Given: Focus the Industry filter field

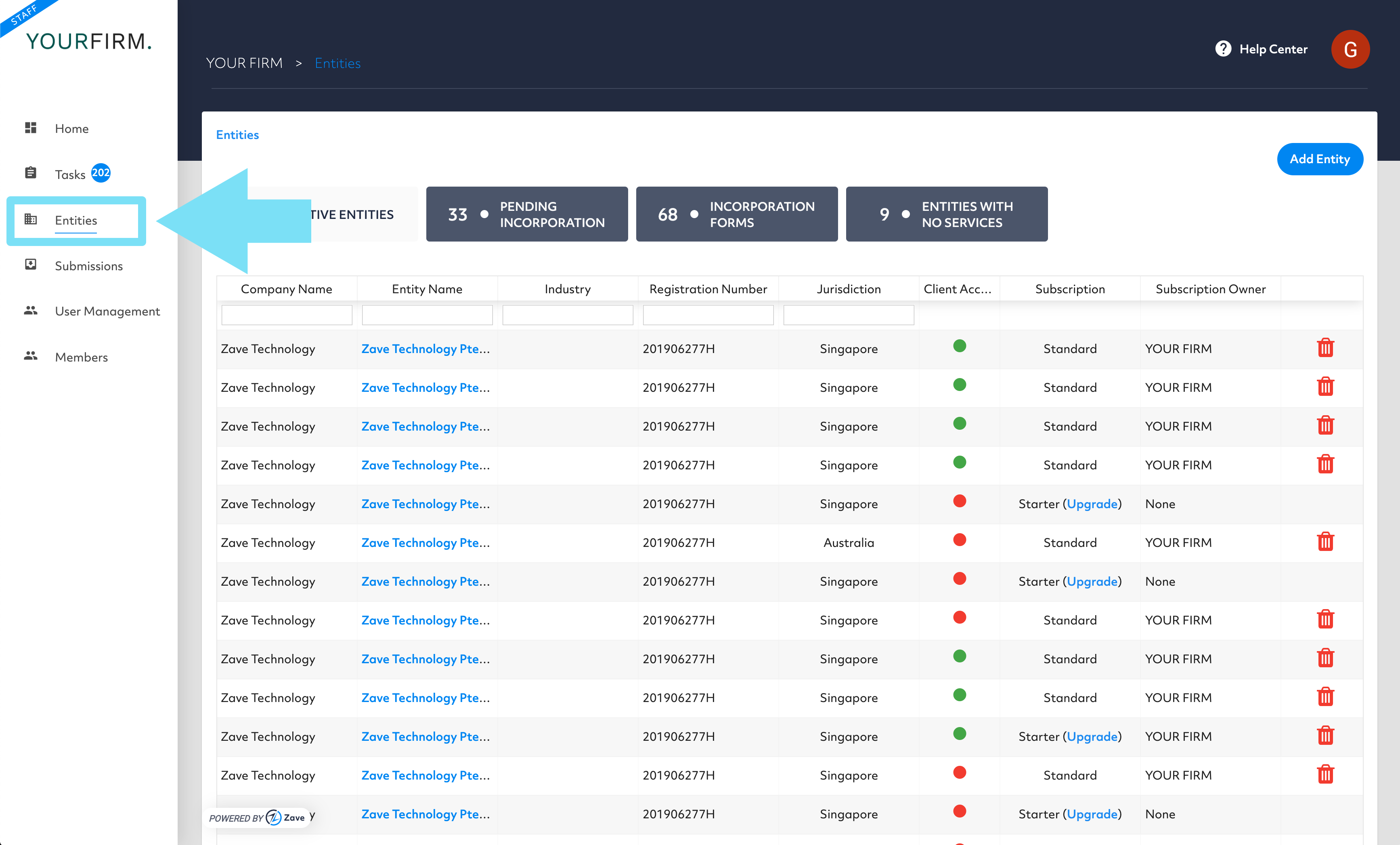Looking at the screenshot, I should click(x=567, y=315).
